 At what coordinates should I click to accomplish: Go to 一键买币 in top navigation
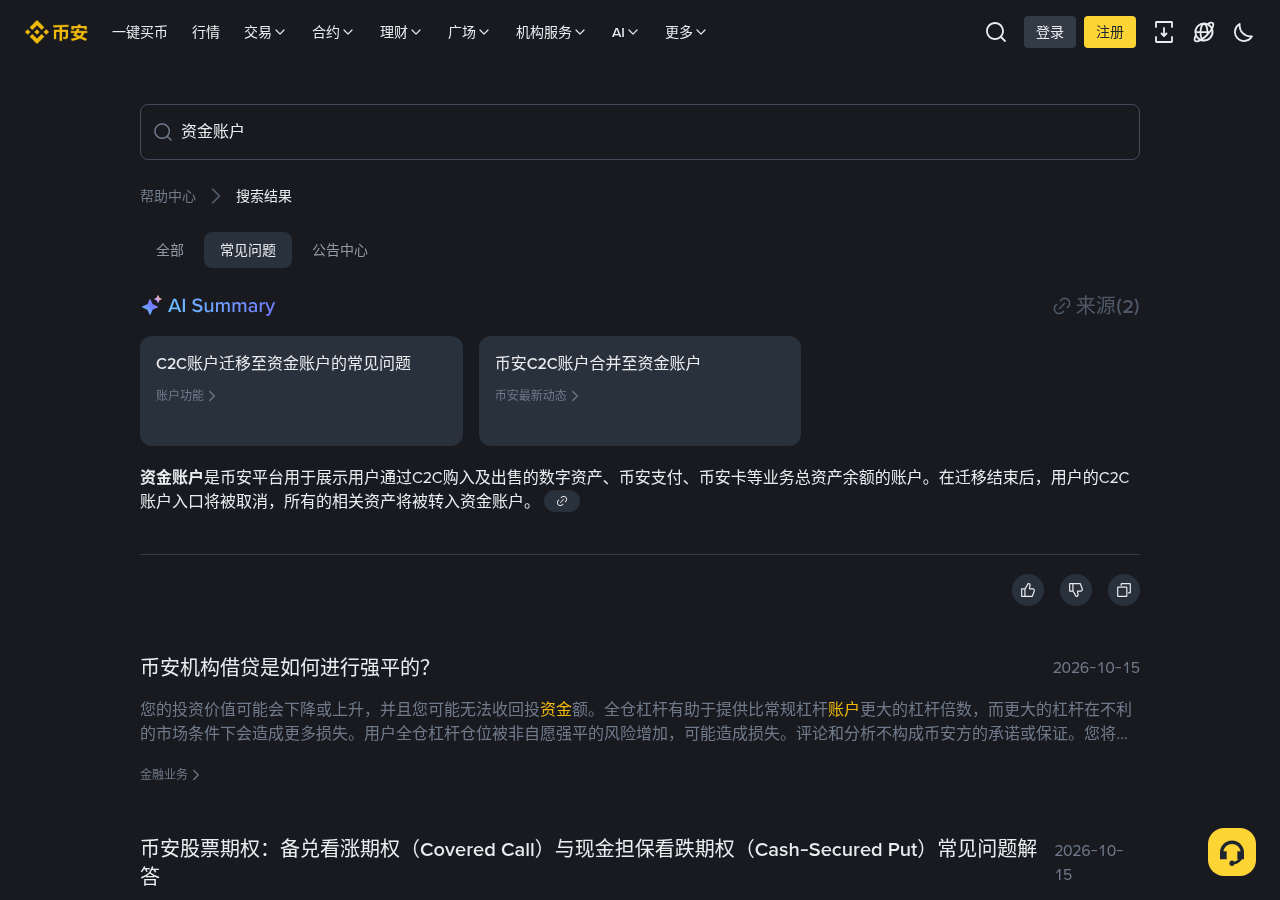(140, 32)
